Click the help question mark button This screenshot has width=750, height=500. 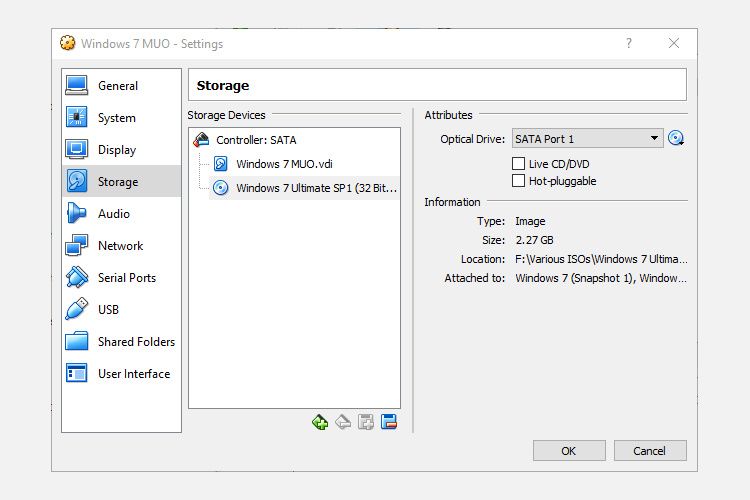tap(629, 44)
